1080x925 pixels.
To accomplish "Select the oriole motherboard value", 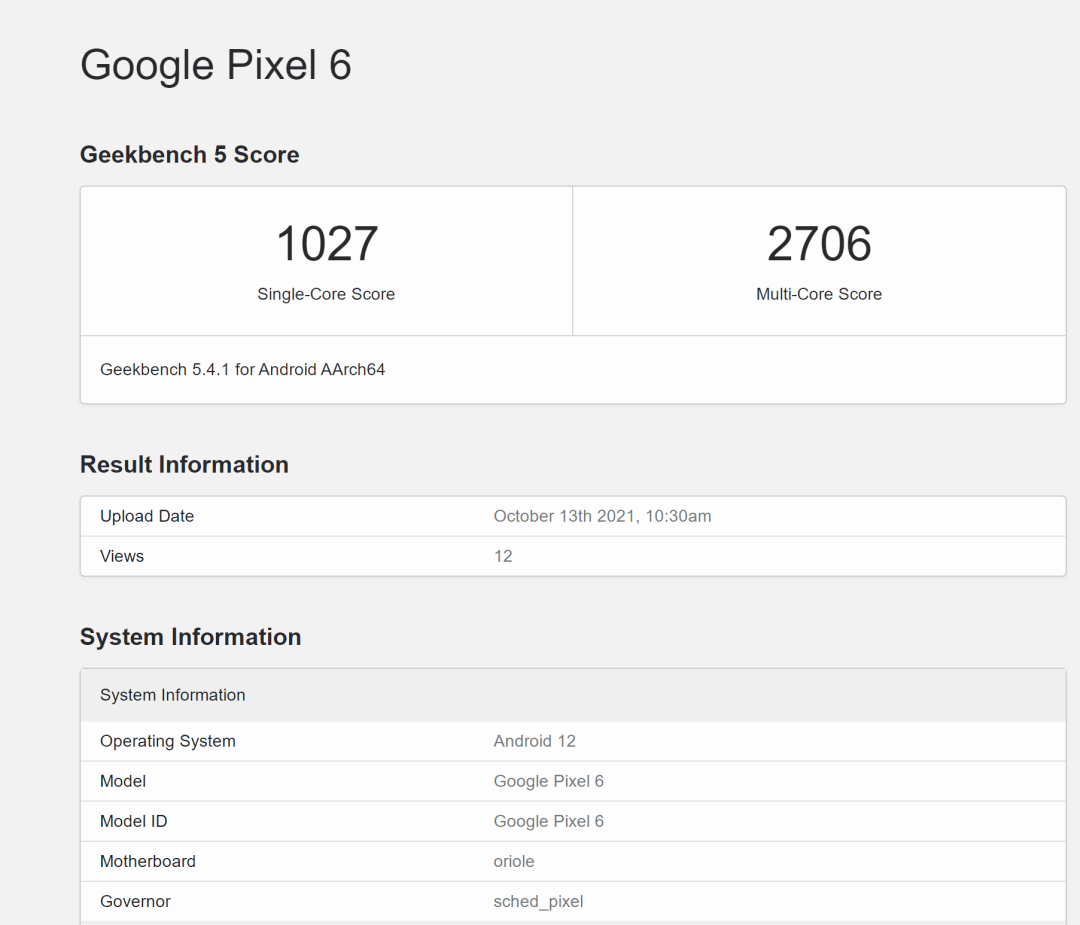I will 514,861.
